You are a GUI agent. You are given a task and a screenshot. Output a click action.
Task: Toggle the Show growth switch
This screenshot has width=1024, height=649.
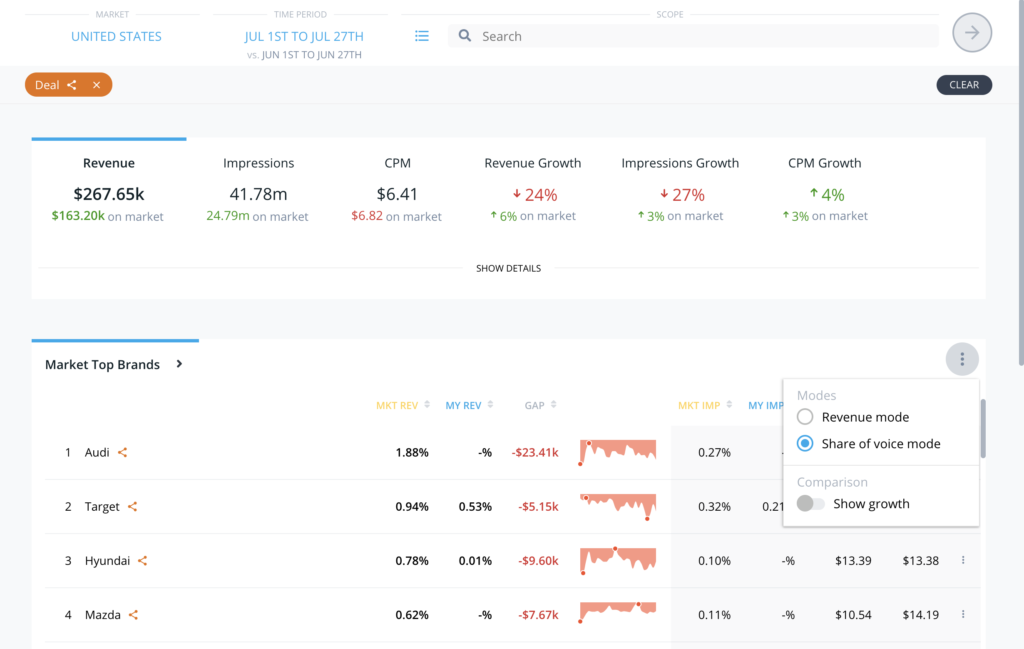[x=810, y=503]
